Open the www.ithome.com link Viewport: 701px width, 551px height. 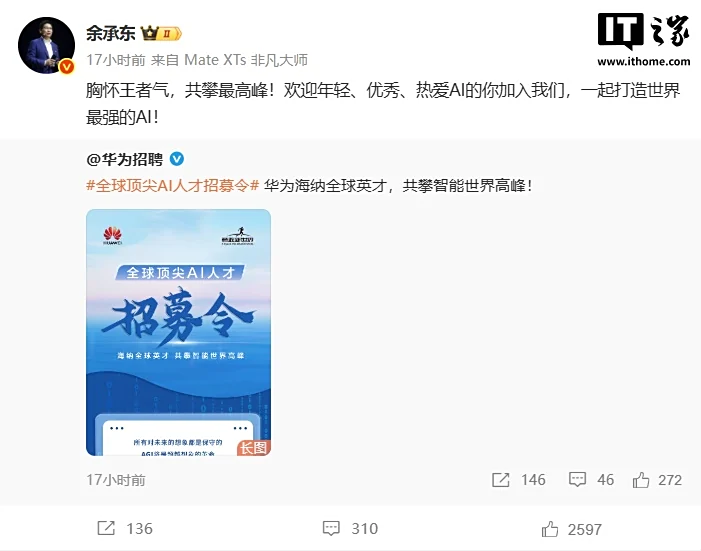tap(643, 62)
